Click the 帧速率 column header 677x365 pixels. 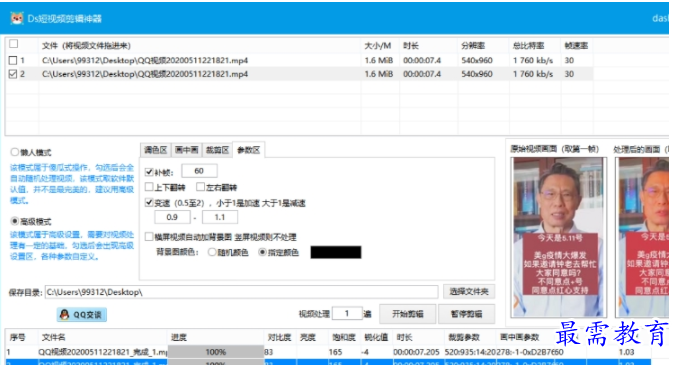[x=576, y=46]
